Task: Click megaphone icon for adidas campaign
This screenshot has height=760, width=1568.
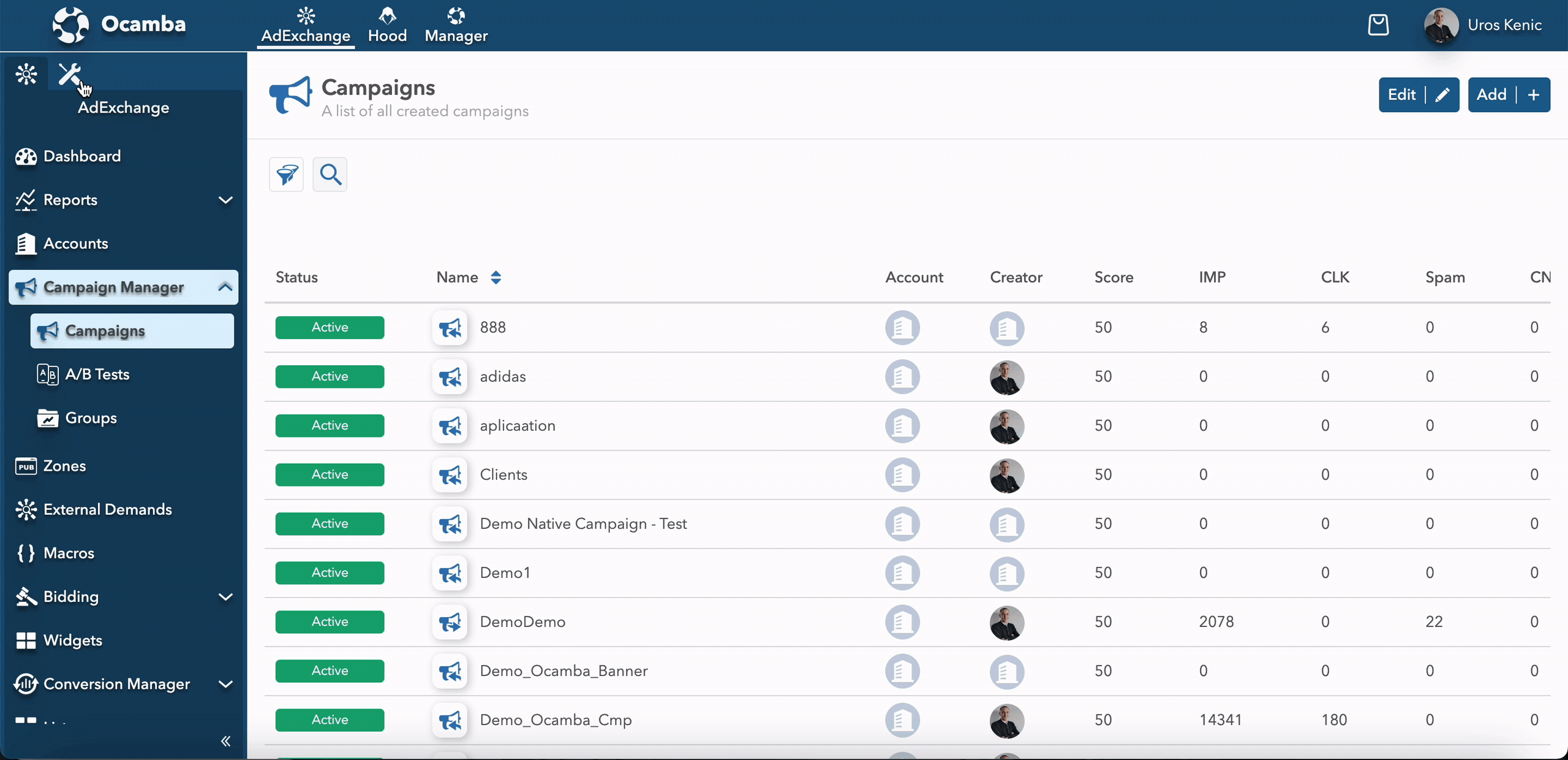Action: [x=450, y=377]
